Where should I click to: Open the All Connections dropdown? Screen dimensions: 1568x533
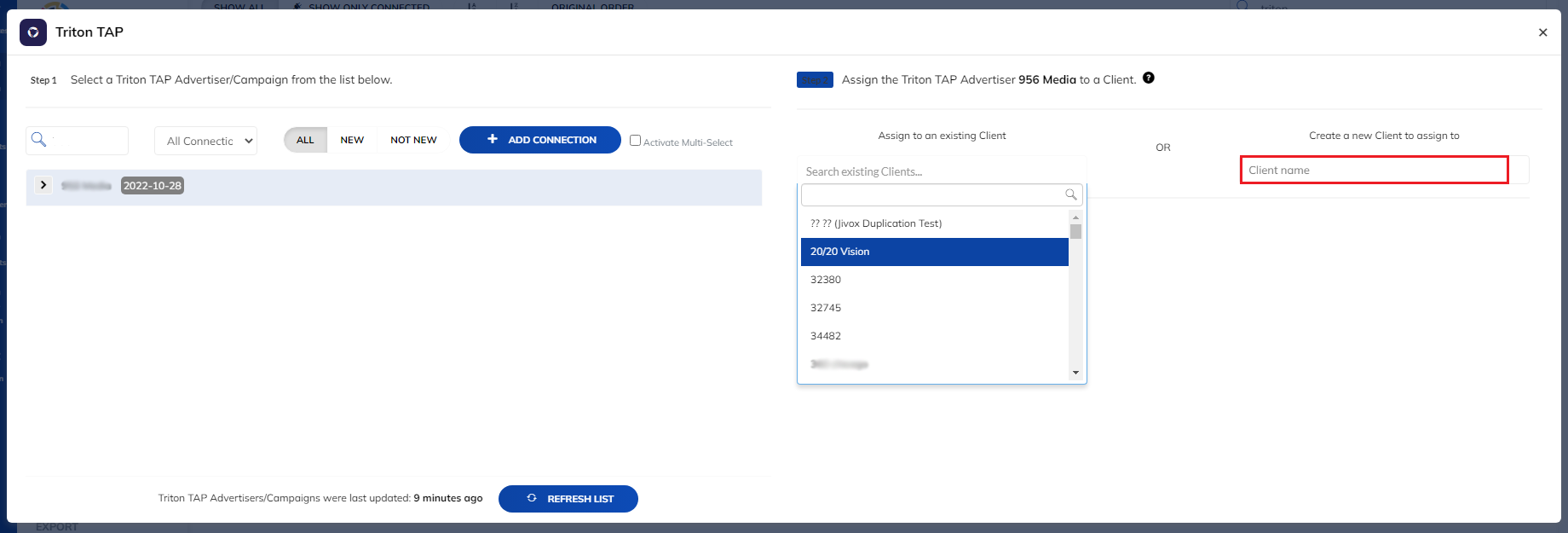[x=206, y=141]
